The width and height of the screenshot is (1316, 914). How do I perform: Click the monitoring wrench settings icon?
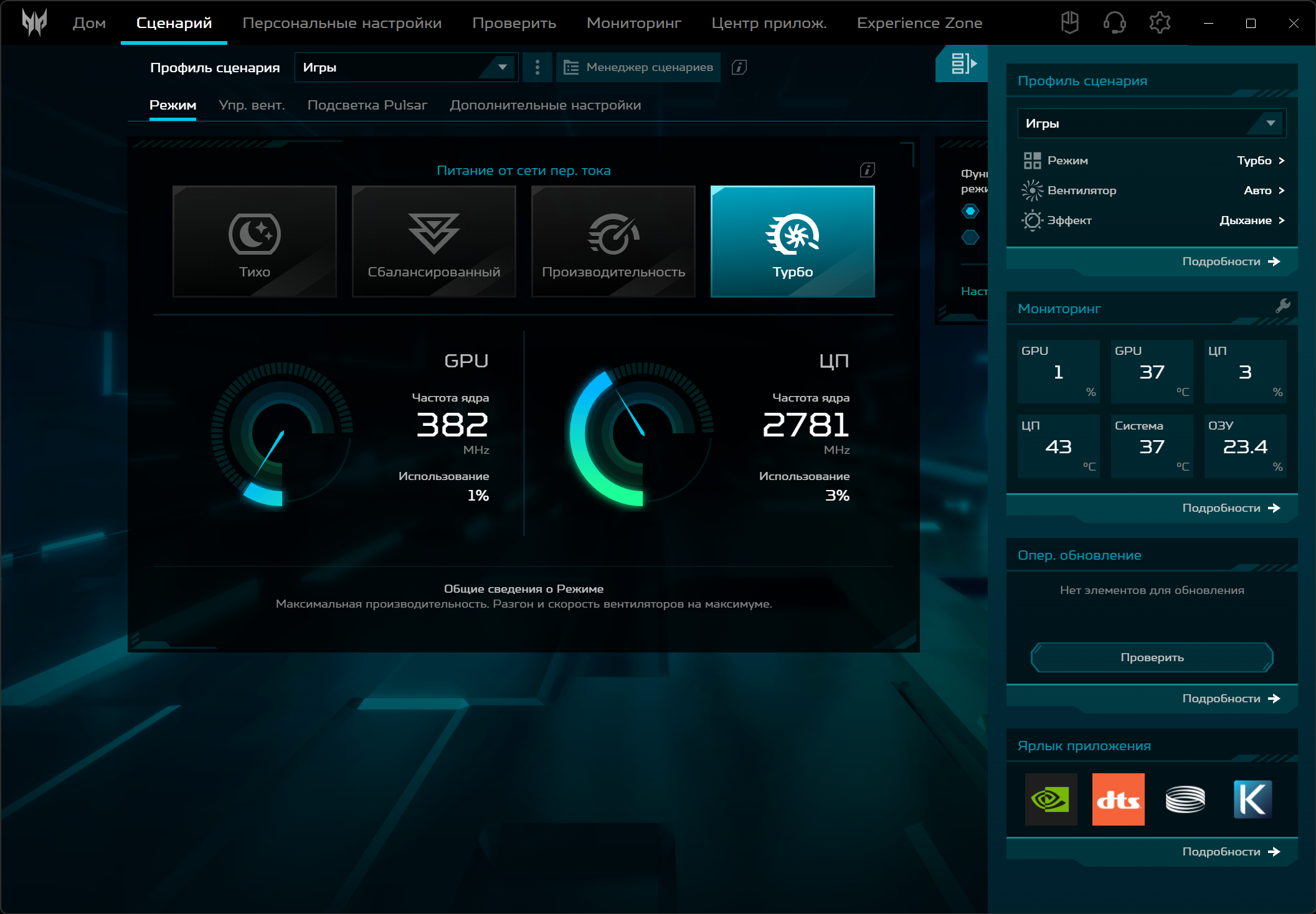[x=1282, y=306]
